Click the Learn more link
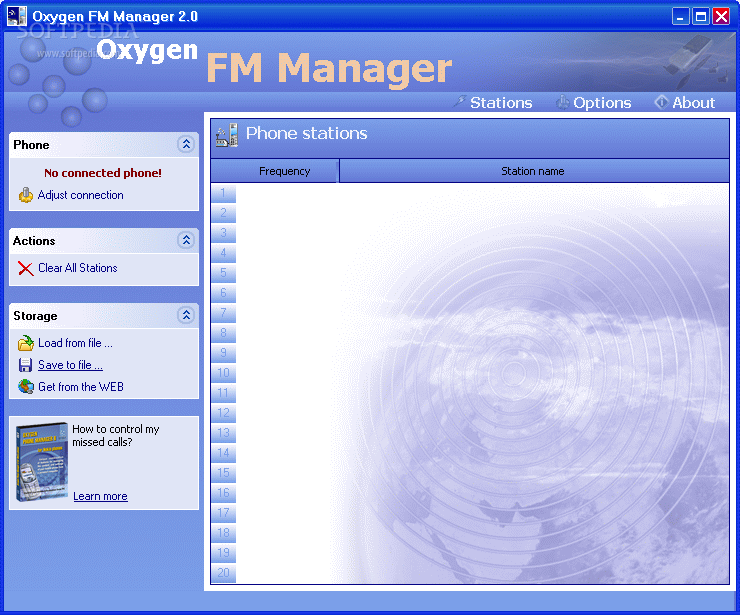Image resolution: width=740 pixels, height=615 pixels. 100,496
